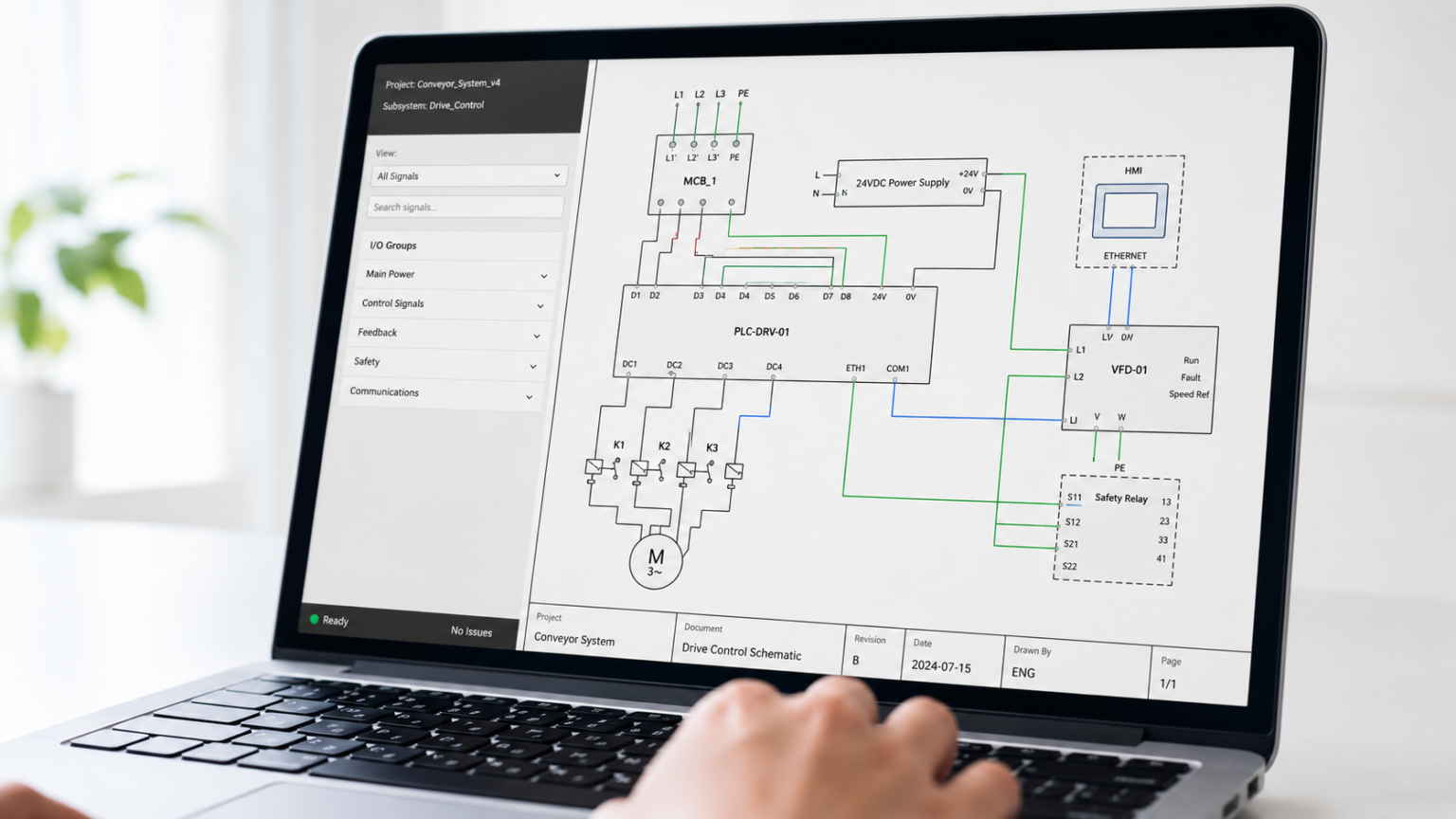Click the Search signals input field
1456x819 pixels.
click(x=465, y=207)
